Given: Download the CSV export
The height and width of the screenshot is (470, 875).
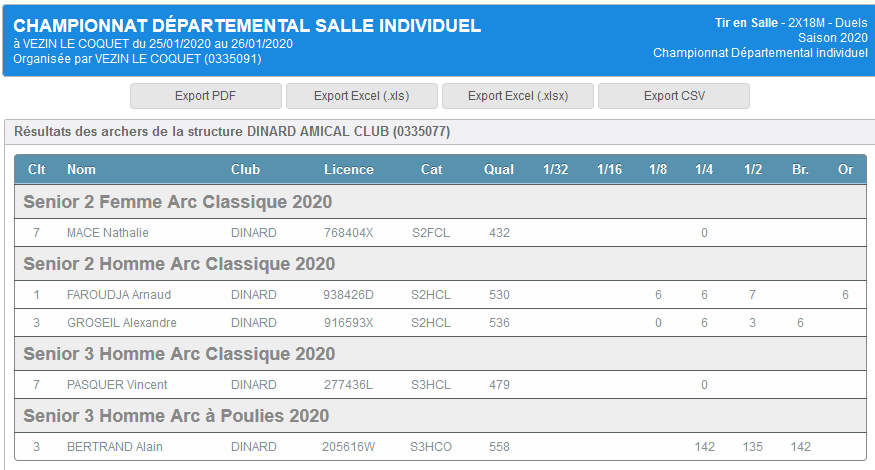Looking at the screenshot, I should [x=674, y=96].
